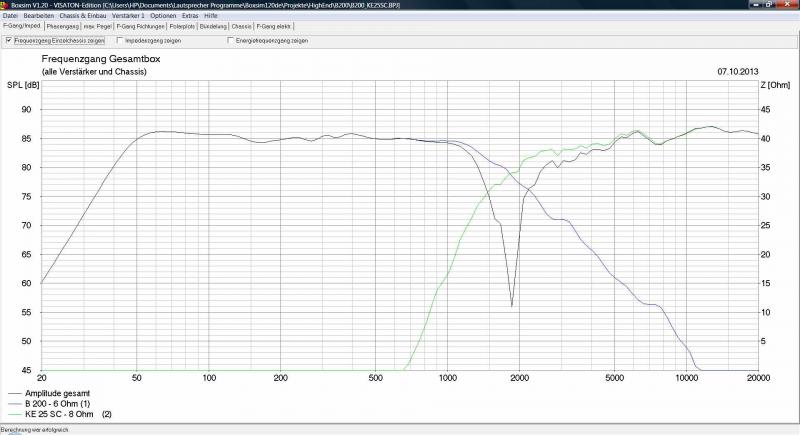
Task: Uncheck Frequenzgang Einzelchassis zeigen
Action: [x=9, y=41]
